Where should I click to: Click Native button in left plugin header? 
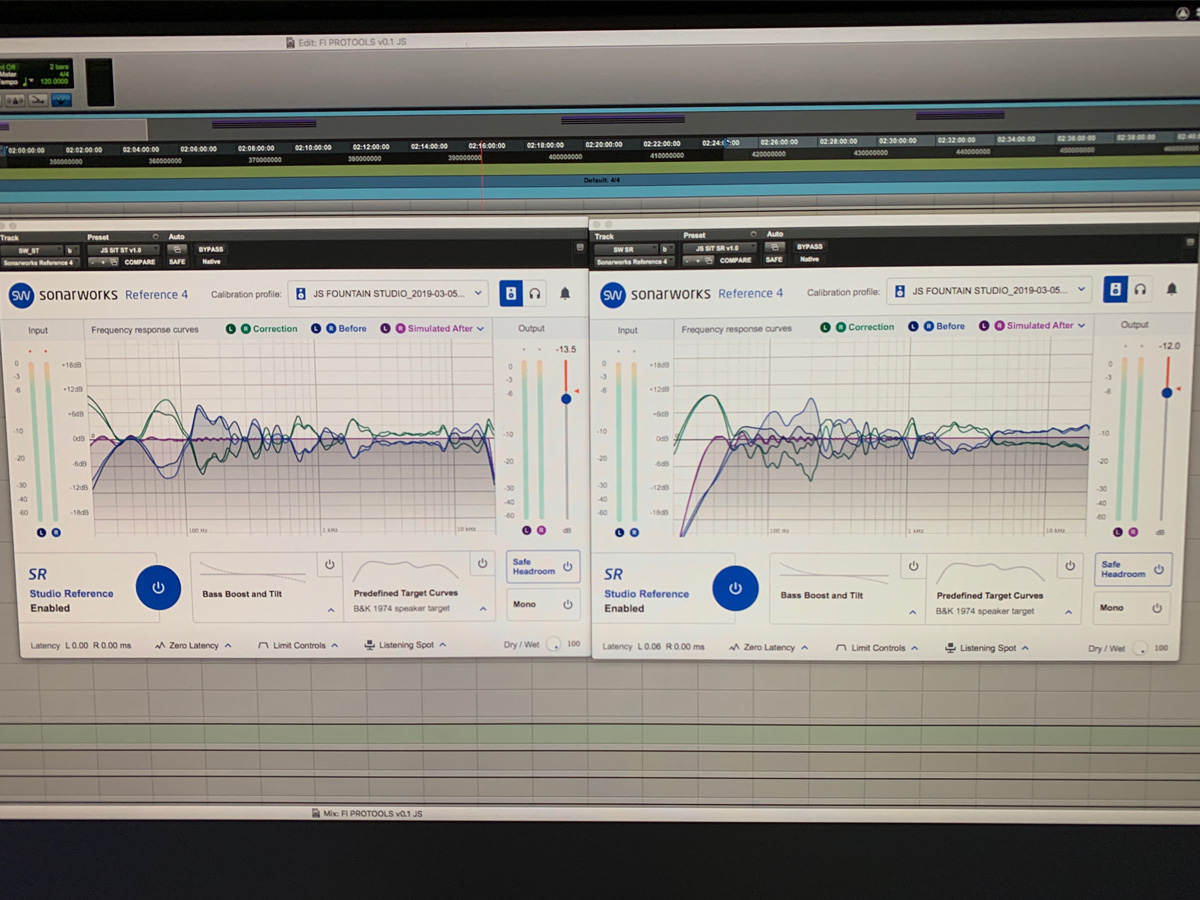[x=210, y=262]
